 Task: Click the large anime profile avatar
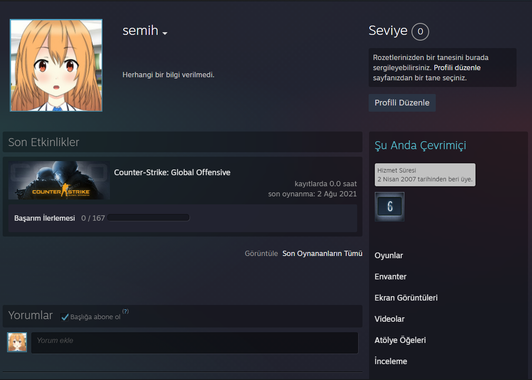56,65
